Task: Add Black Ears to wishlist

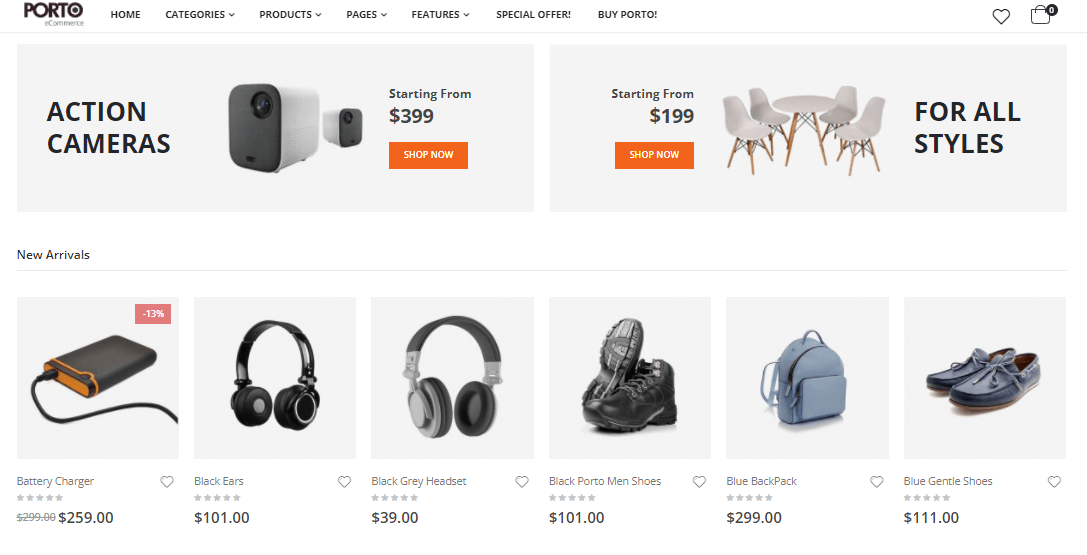Action: pyautogui.click(x=345, y=482)
